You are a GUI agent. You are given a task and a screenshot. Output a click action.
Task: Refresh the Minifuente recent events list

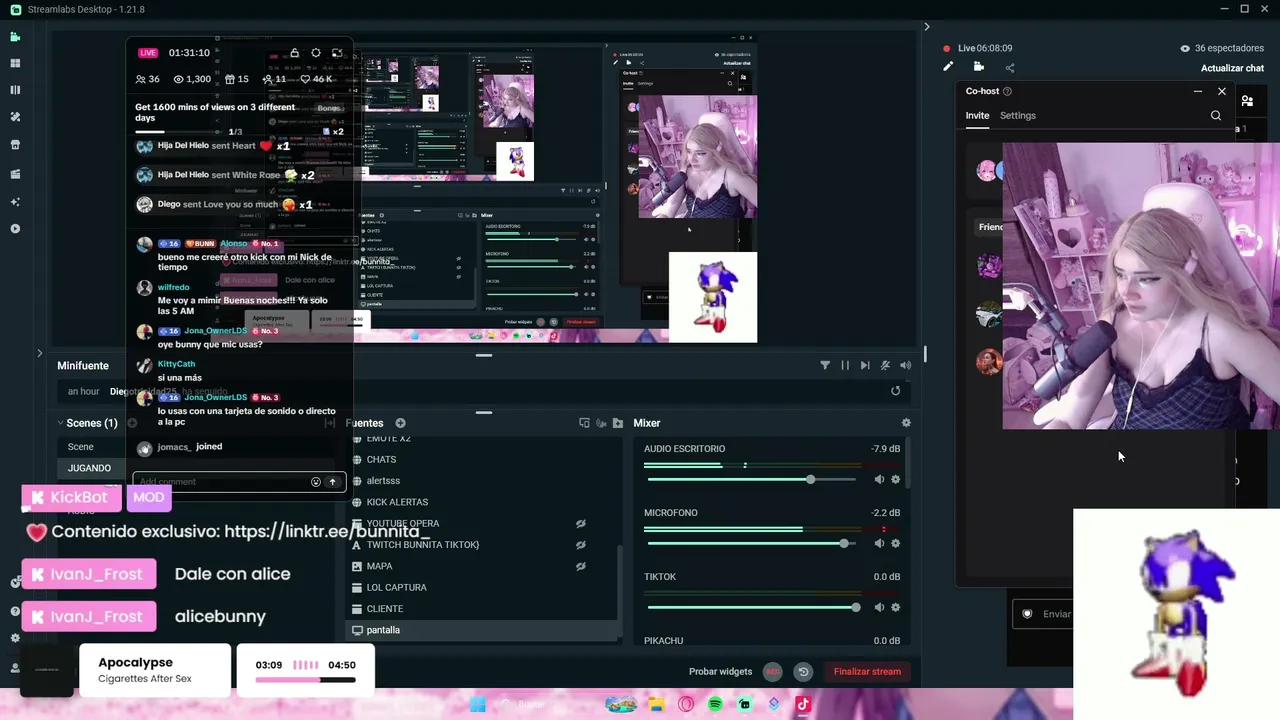pos(895,391)
